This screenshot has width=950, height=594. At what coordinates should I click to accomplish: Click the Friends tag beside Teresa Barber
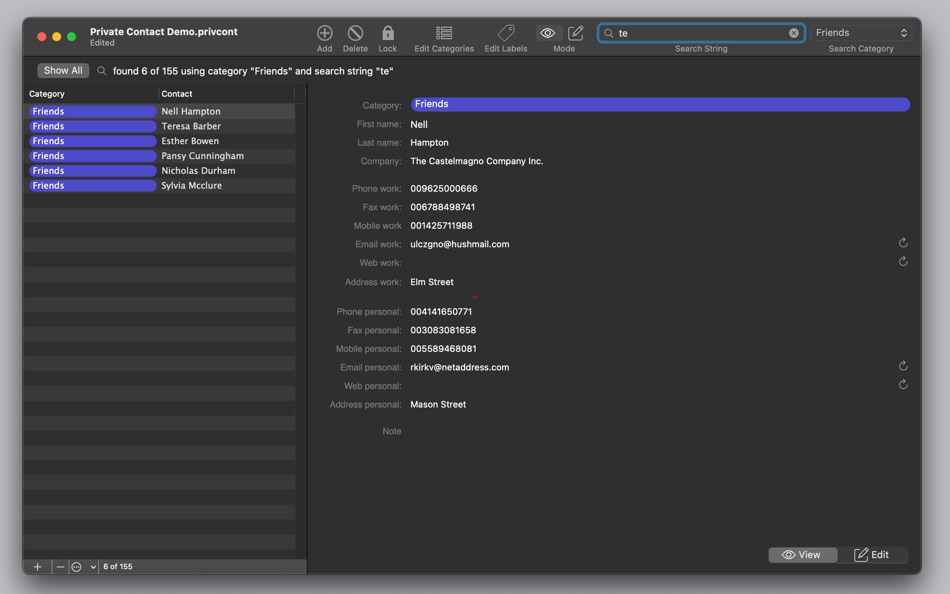(93, 126)
